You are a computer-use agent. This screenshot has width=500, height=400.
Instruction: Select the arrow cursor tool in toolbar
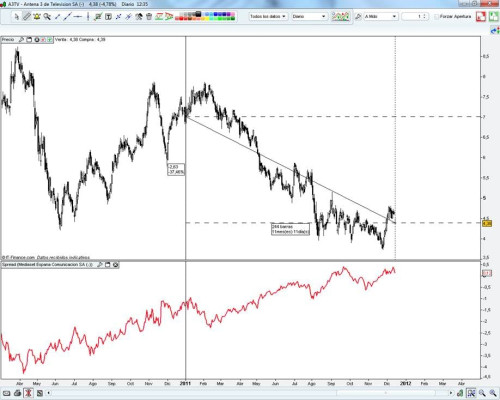pos(16,16)
